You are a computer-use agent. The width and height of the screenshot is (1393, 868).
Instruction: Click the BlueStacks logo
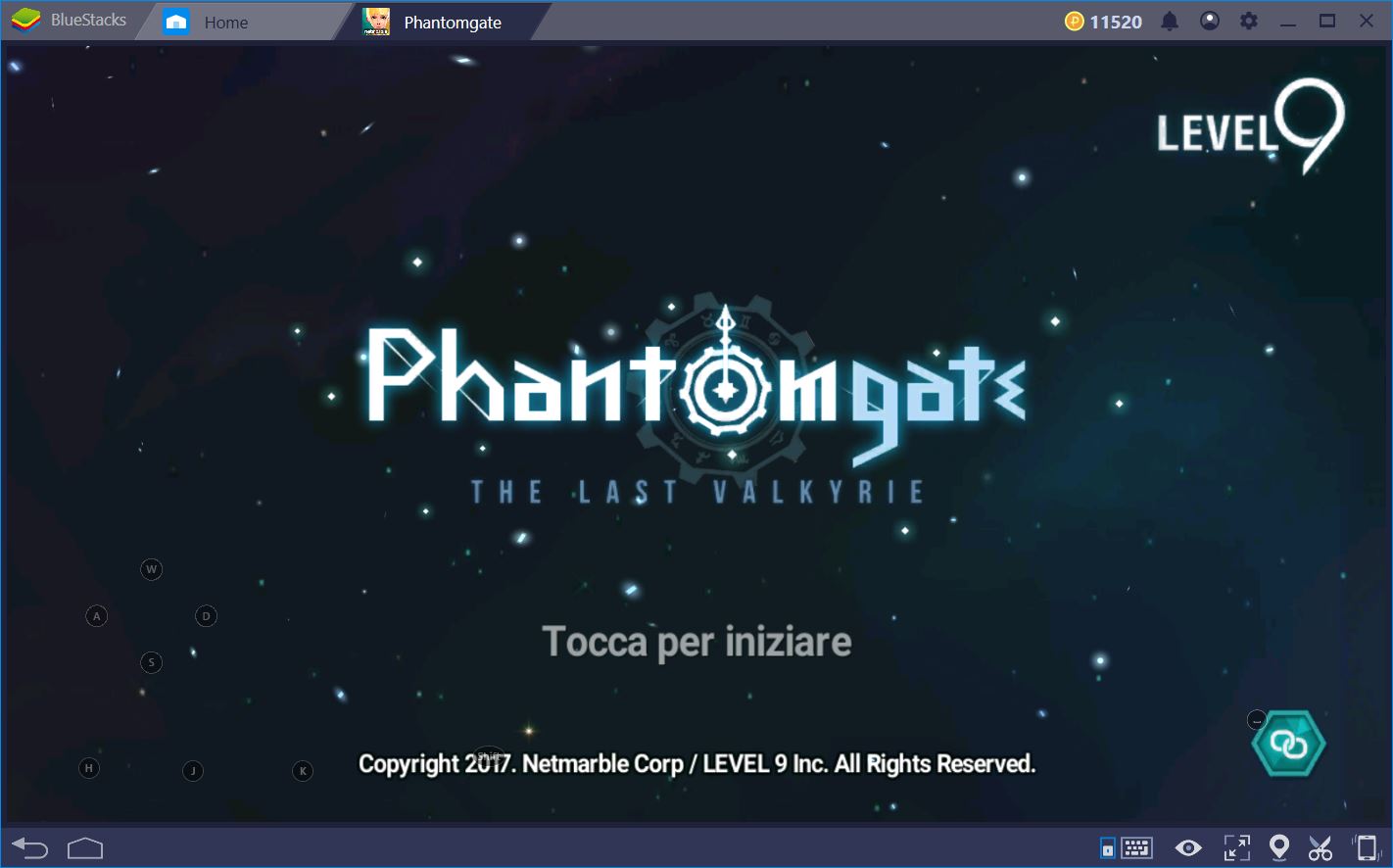[26, 20]
